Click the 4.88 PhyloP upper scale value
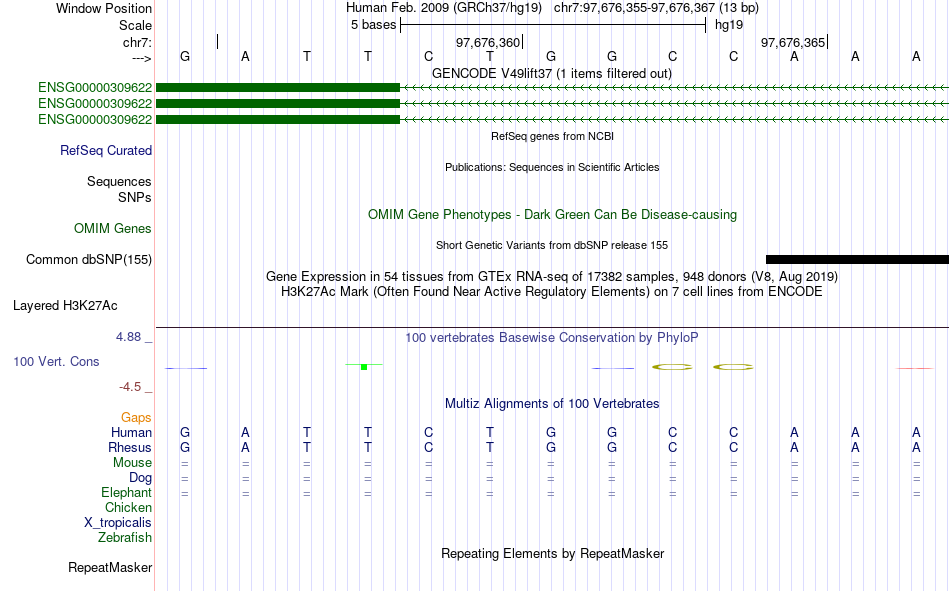The height and width of the screenshot is (591, 950). coord(128,336)
